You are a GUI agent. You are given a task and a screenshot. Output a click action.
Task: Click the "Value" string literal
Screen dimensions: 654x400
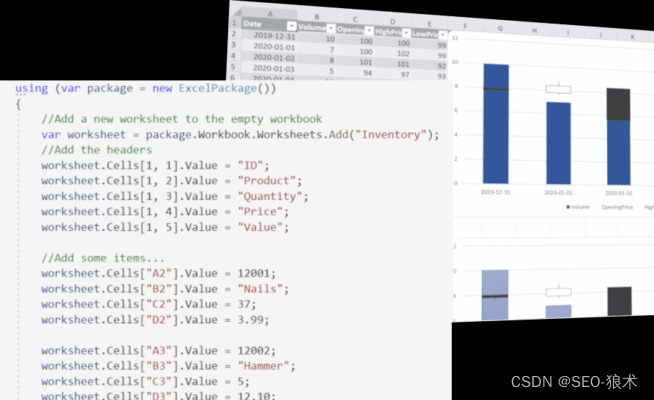(x=260, y=227)
